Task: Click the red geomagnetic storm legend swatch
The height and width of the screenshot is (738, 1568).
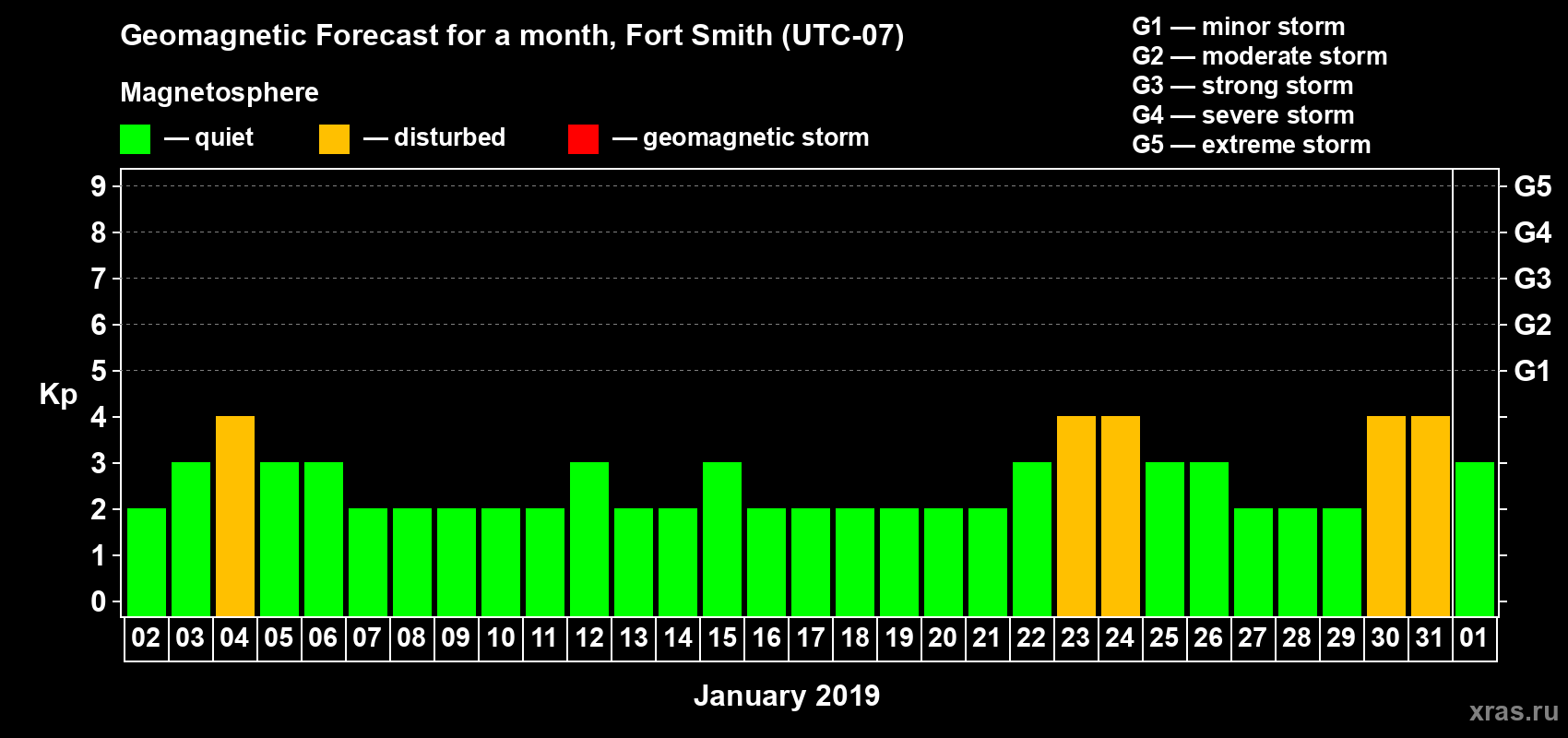Action: [583, 139]
